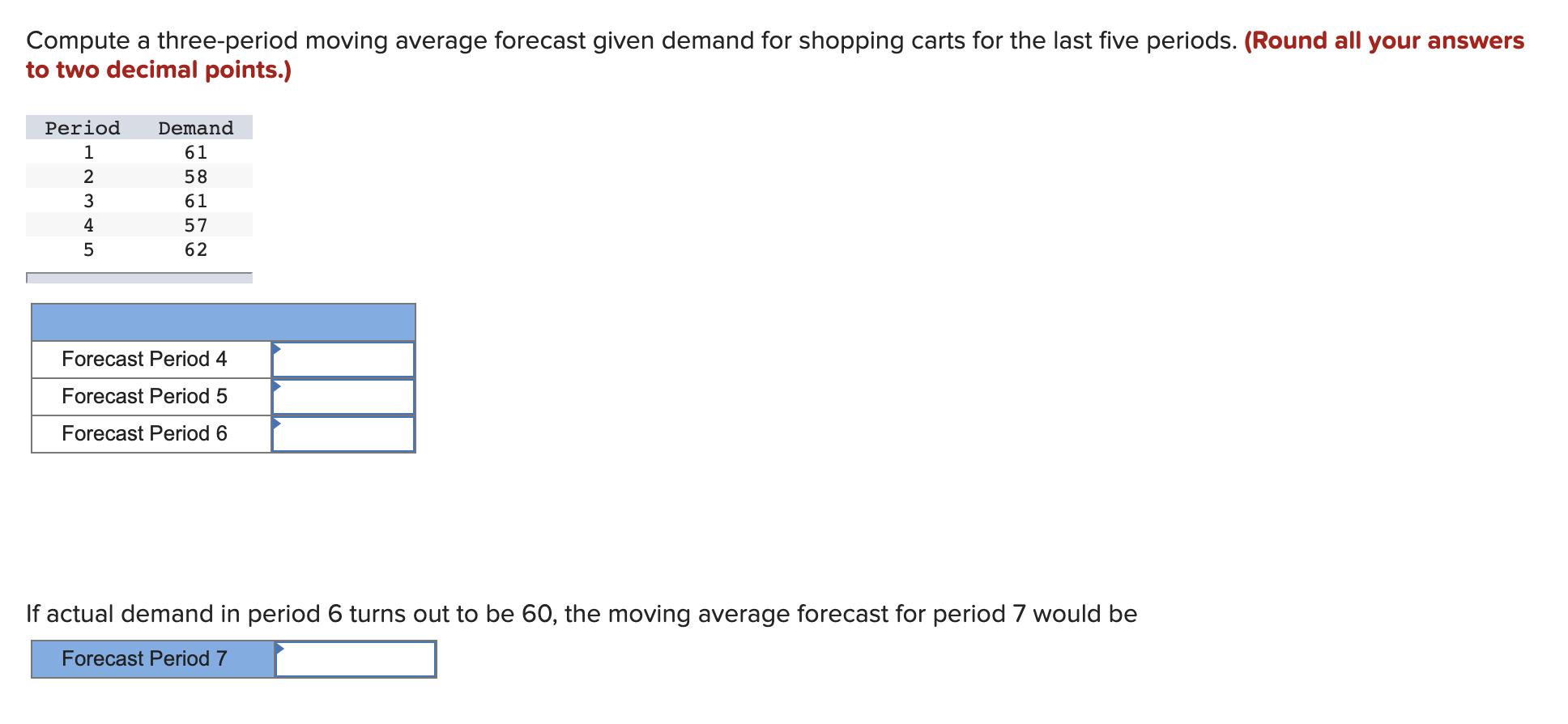The height and width of the screenshot is (724, 1568).
Task: Click the blue flag icon beside Forecast Period 7 field
Action: [x=282, y=649]
